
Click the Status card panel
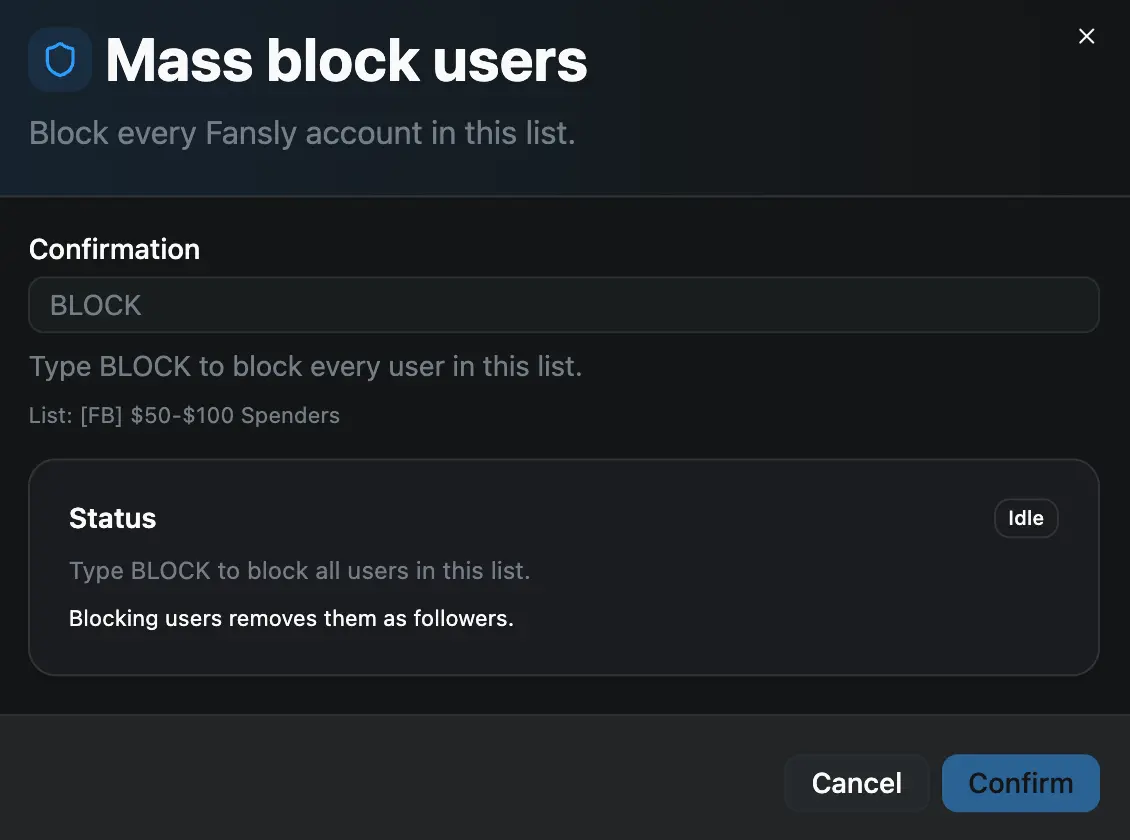pyautogui.click(x=563, y=565)
